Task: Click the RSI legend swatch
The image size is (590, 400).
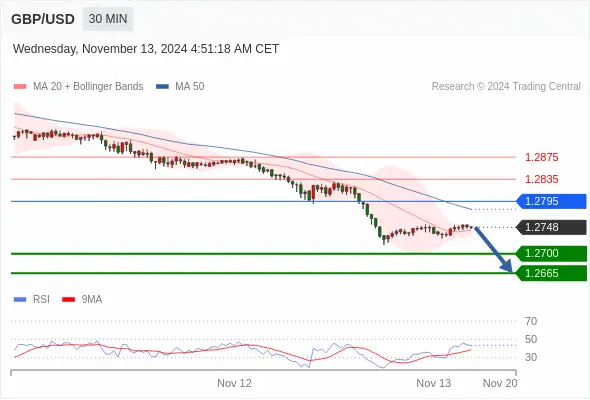Action: pos(20,300)
